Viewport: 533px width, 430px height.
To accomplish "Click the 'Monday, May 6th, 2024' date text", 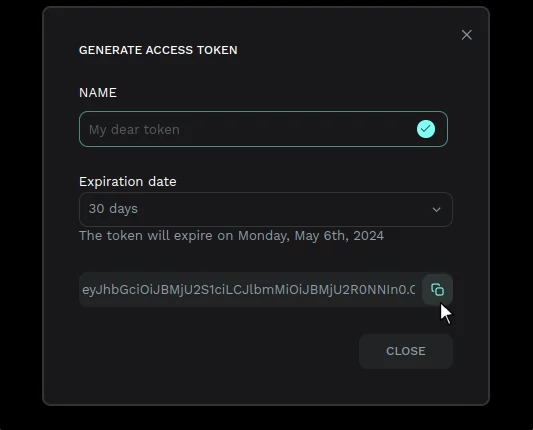I will (x=311, y=236).
